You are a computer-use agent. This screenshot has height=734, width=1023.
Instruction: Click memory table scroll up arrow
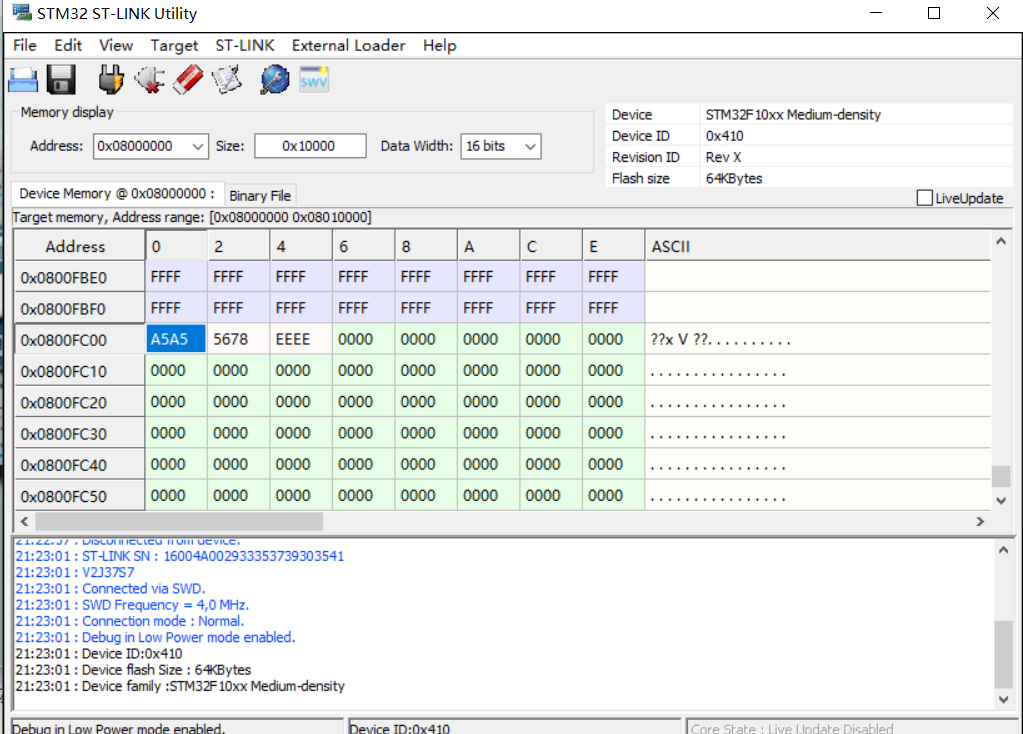click(1001, 241)
